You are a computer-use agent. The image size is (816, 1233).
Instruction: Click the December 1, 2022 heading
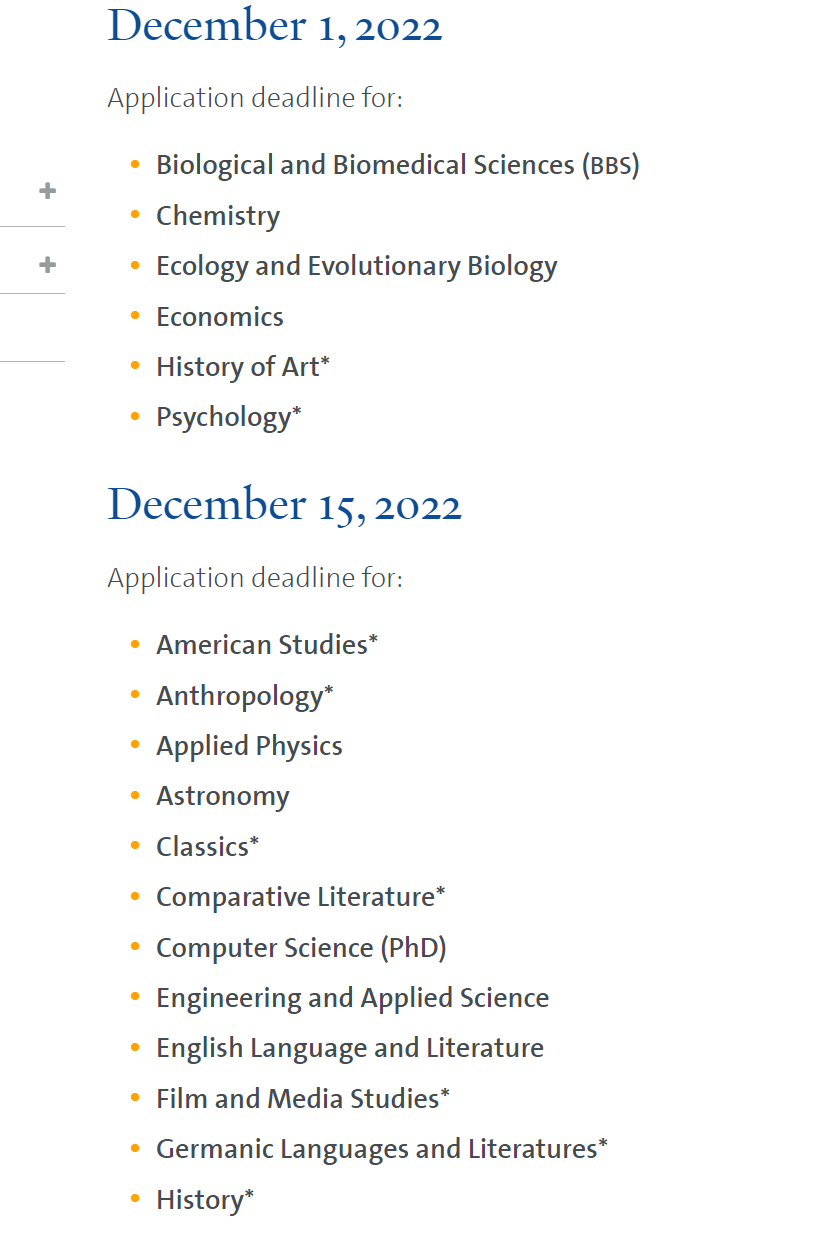(x=275, y=27)
